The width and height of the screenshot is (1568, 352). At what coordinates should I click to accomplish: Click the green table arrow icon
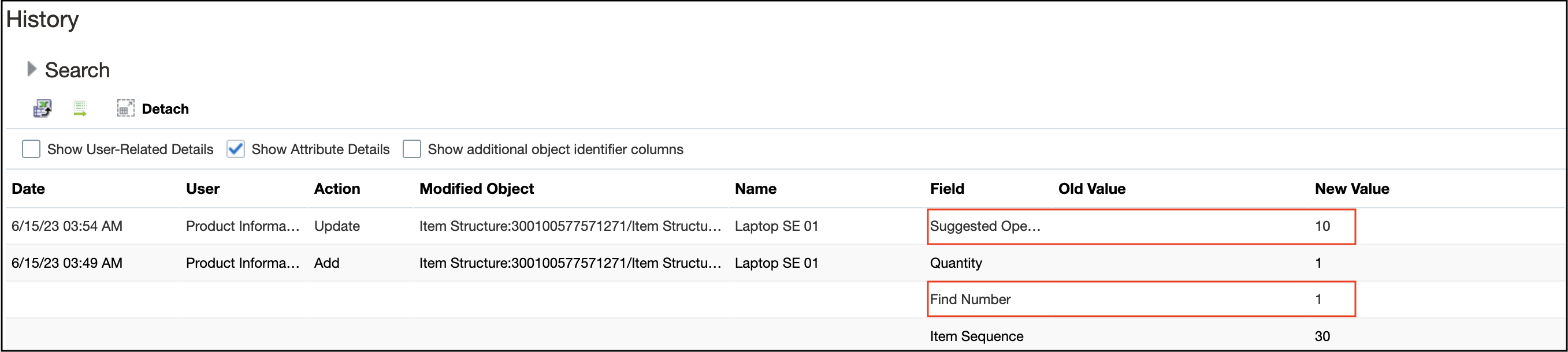pos(80,109)
